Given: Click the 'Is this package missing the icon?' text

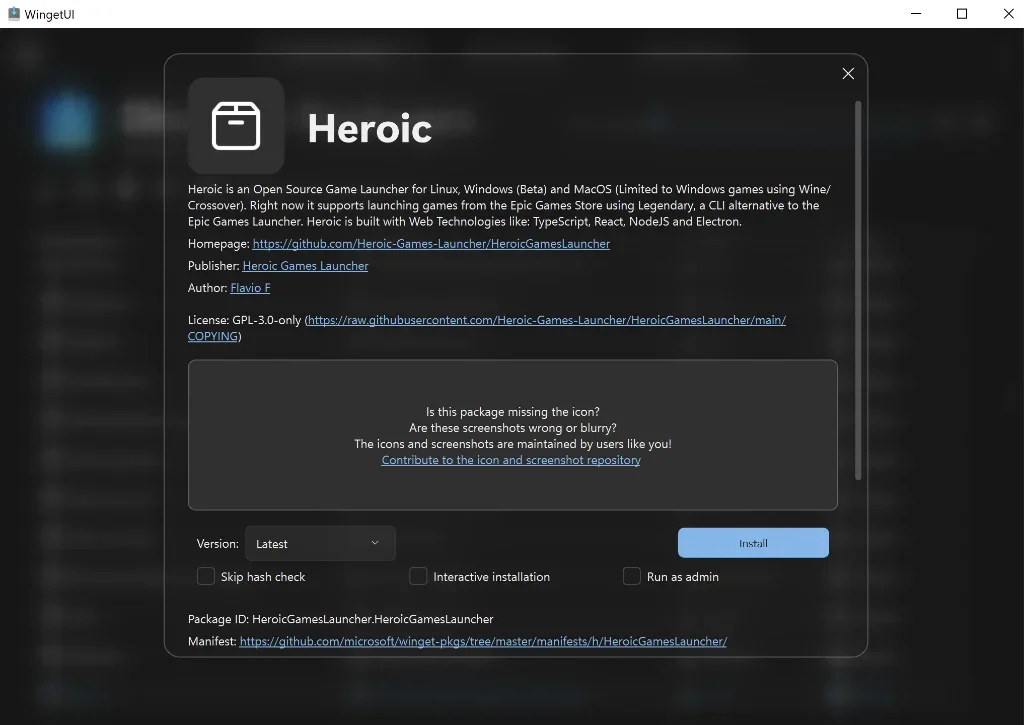Looking at the screenshot, I should 513,411.
